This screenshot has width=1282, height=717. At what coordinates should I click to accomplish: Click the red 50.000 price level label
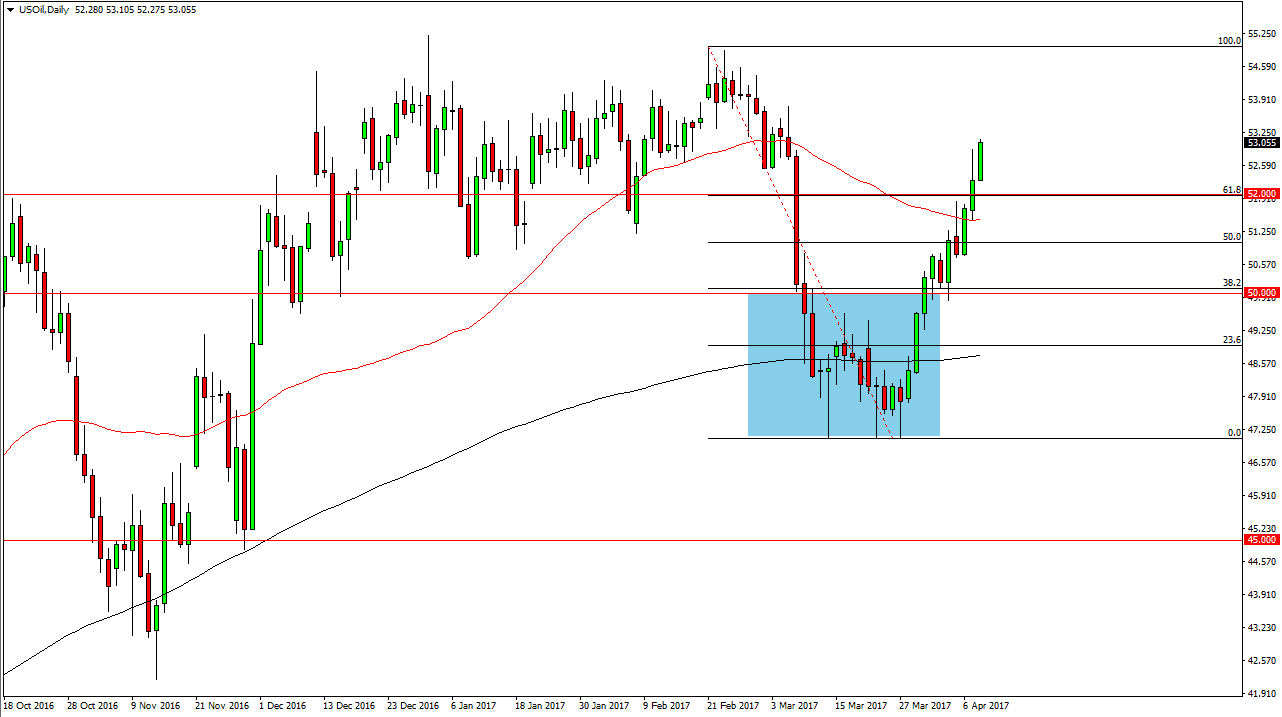[x=1263, y=293]
